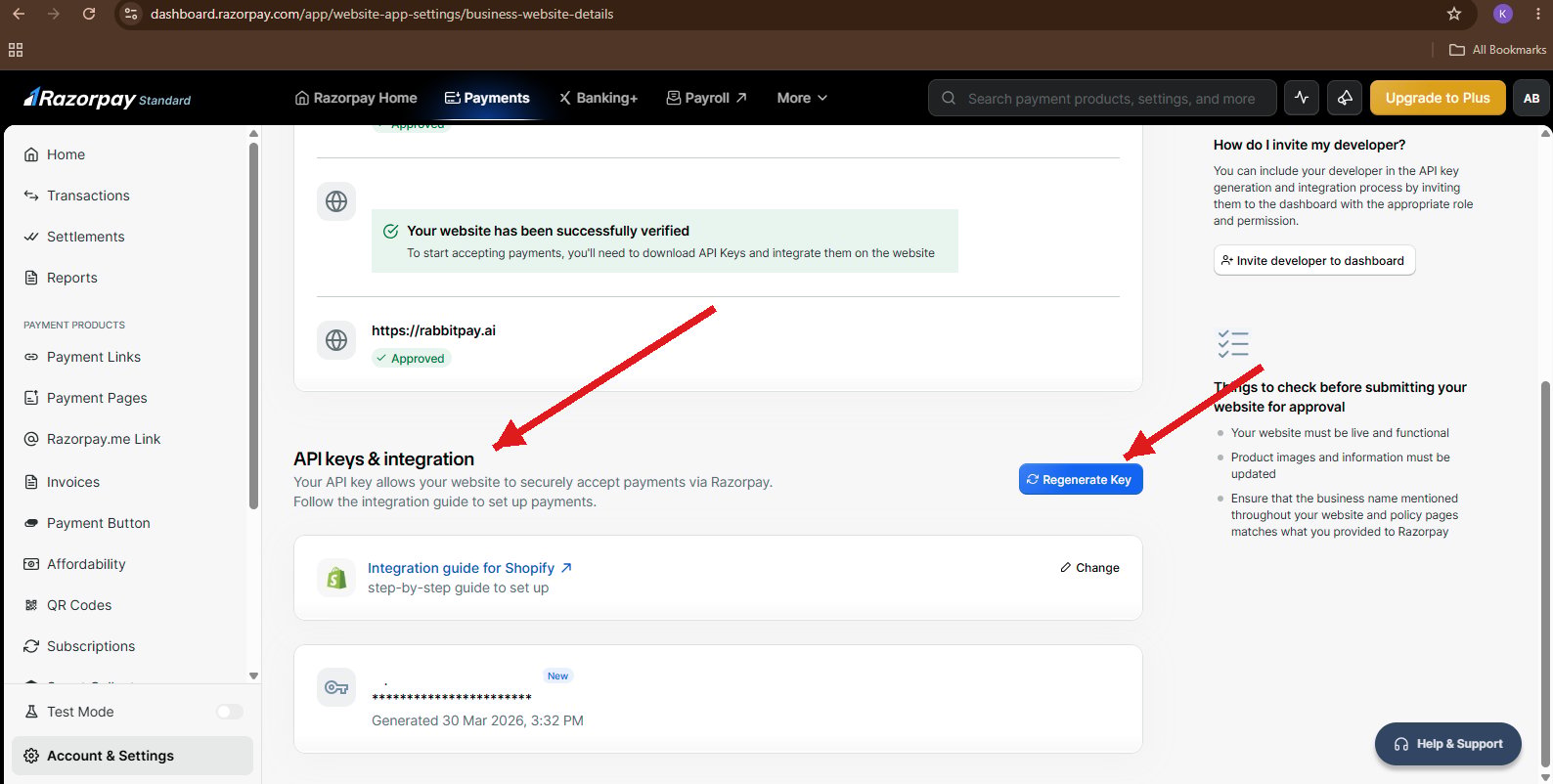Click the masked API key asterisks
Screen dimensions: 1553x784
coord(452,697)
